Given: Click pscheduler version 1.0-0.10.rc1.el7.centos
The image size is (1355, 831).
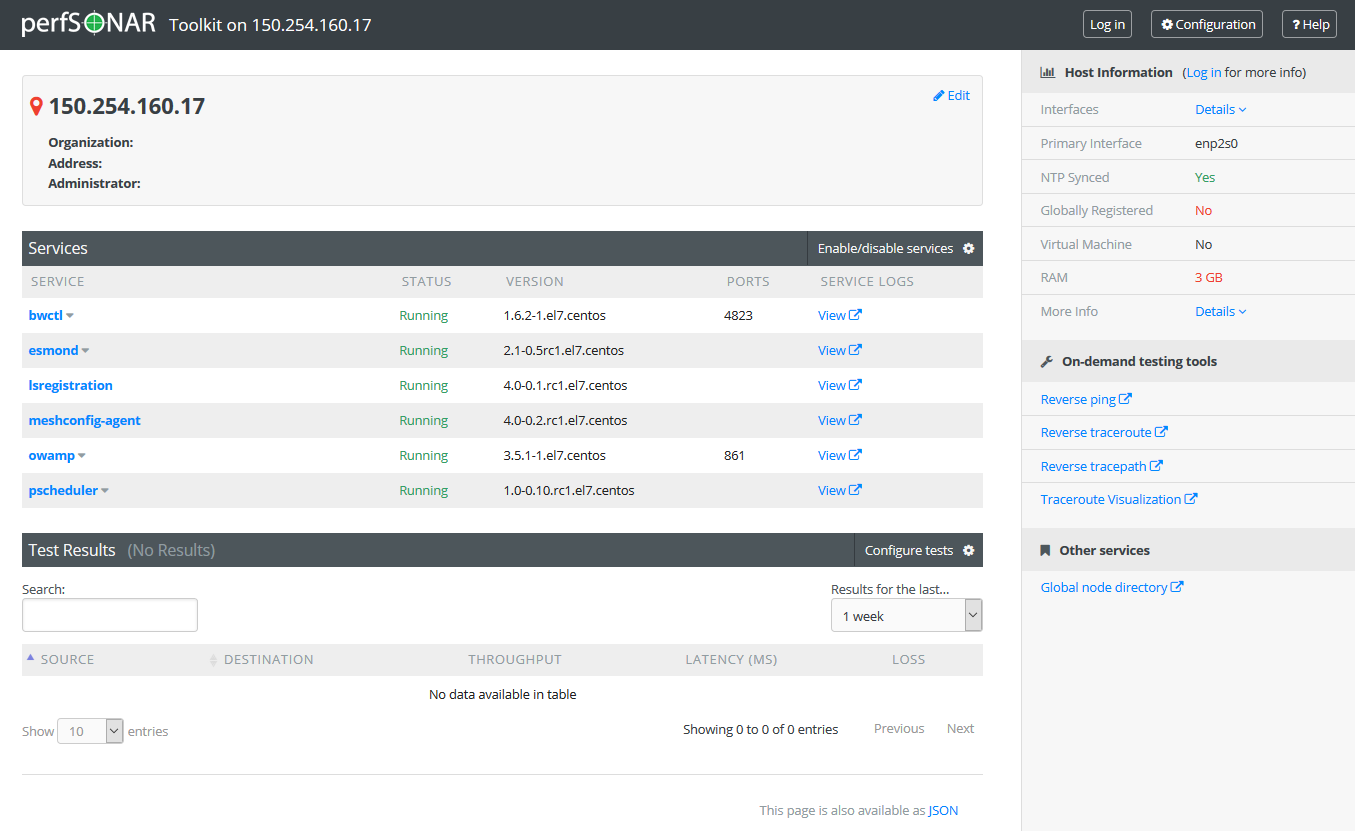Looking at the screenshot, I should 569,490.
